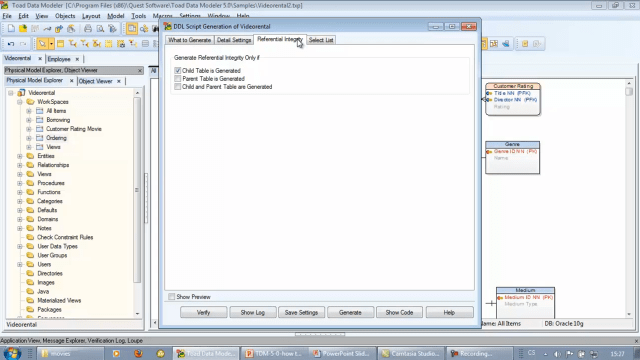Check Child and Parent Table are Generated

click(178, 87)
